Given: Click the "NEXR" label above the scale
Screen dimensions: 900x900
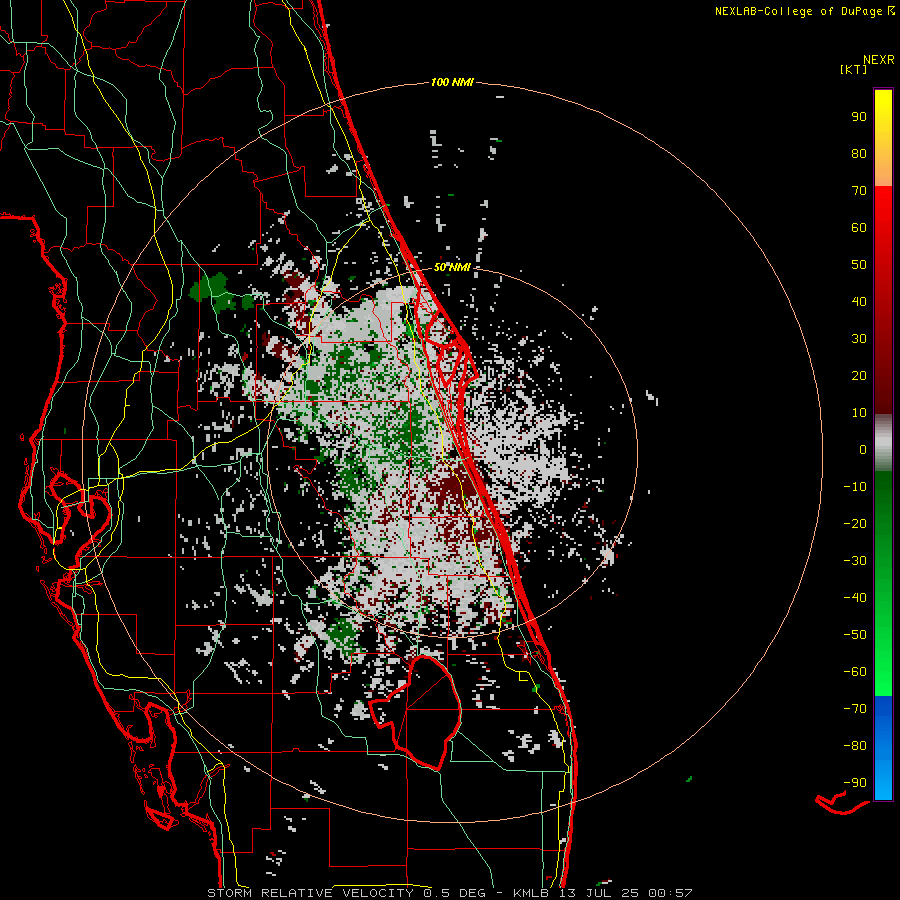Looking at the screenshot, I should pos(879,60).
